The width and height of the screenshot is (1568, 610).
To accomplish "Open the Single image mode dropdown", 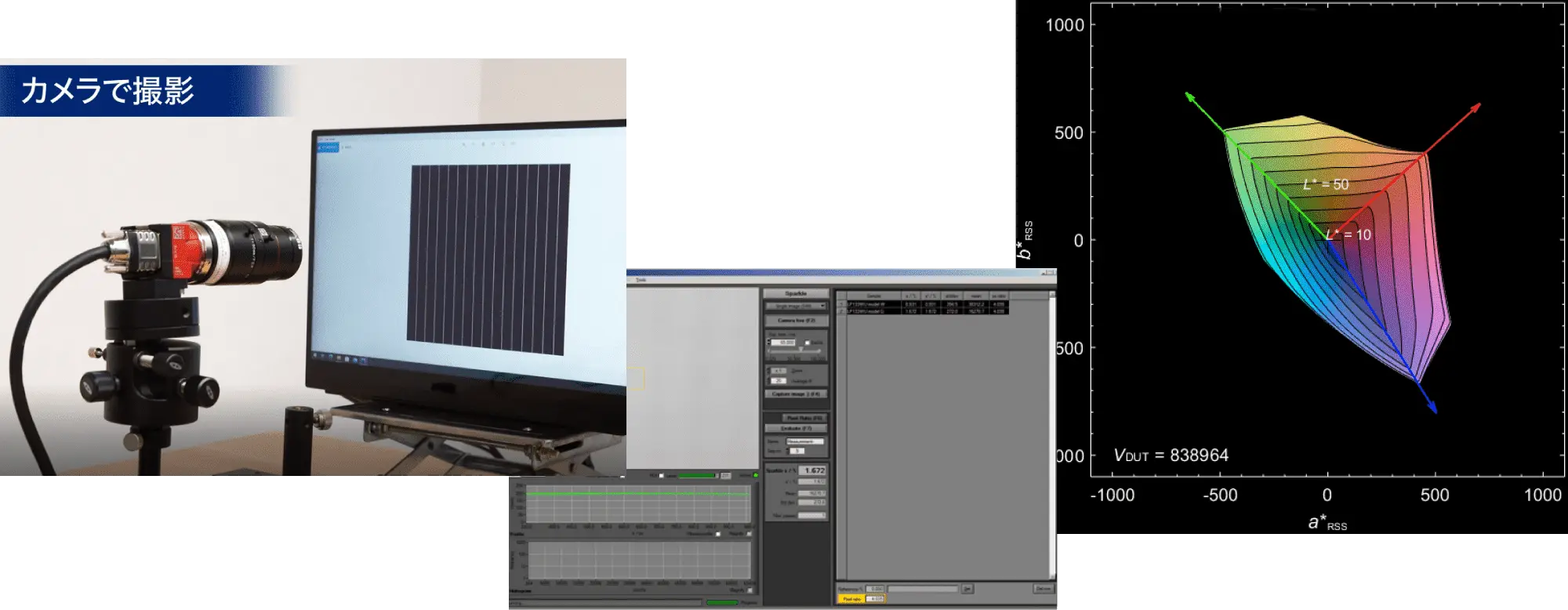I will coord(796,306).
